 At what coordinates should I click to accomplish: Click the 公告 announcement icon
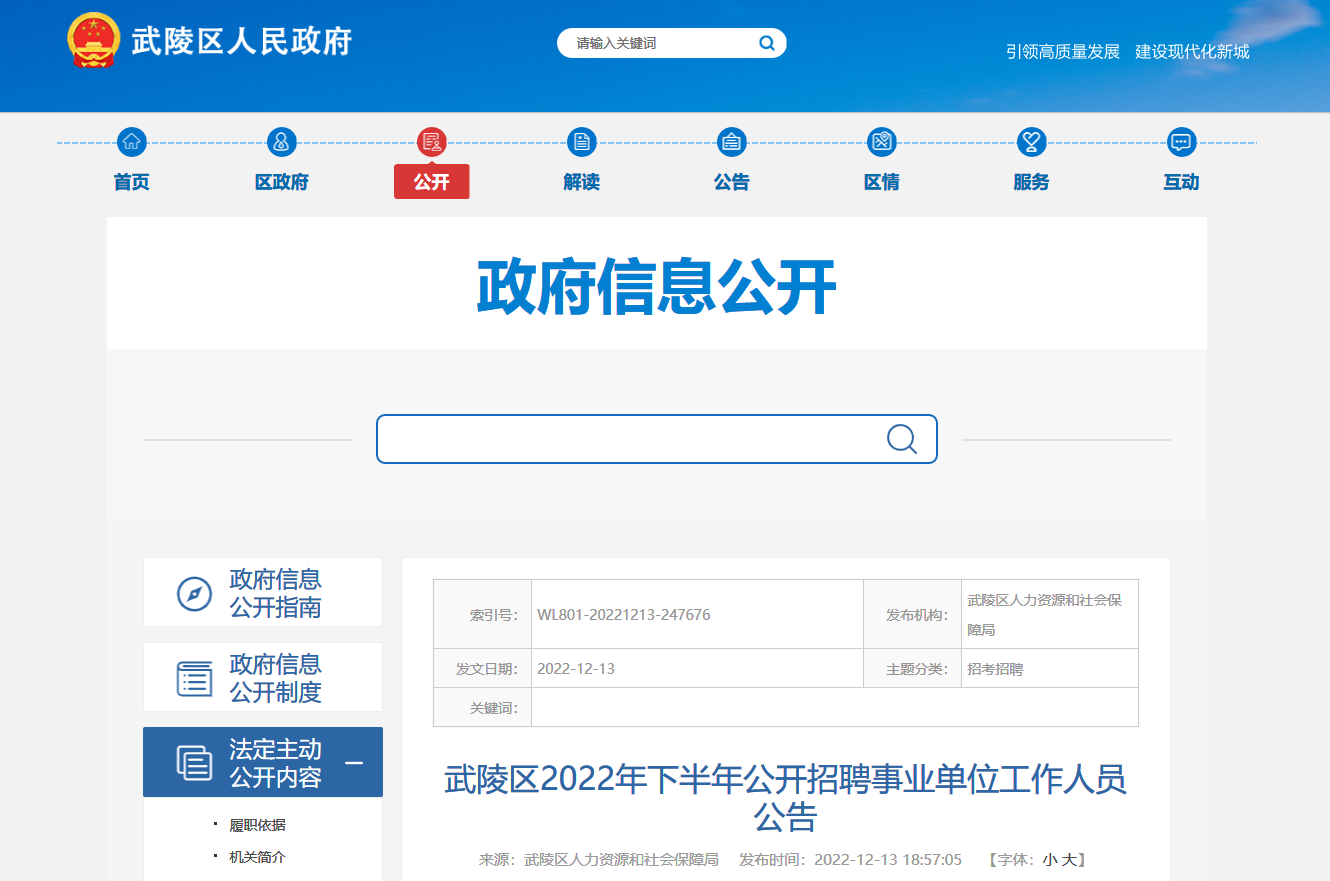click(731, 142)
